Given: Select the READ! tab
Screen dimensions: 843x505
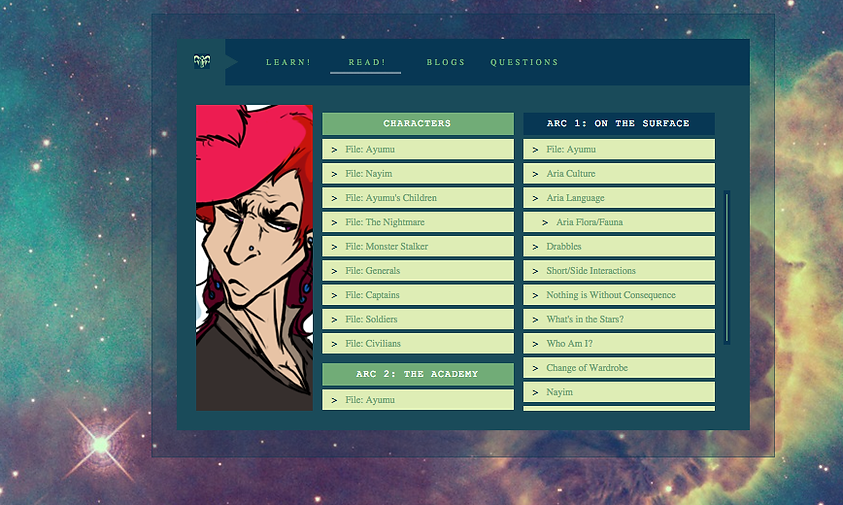Looking at the screenshot, I should pos(367,62).
